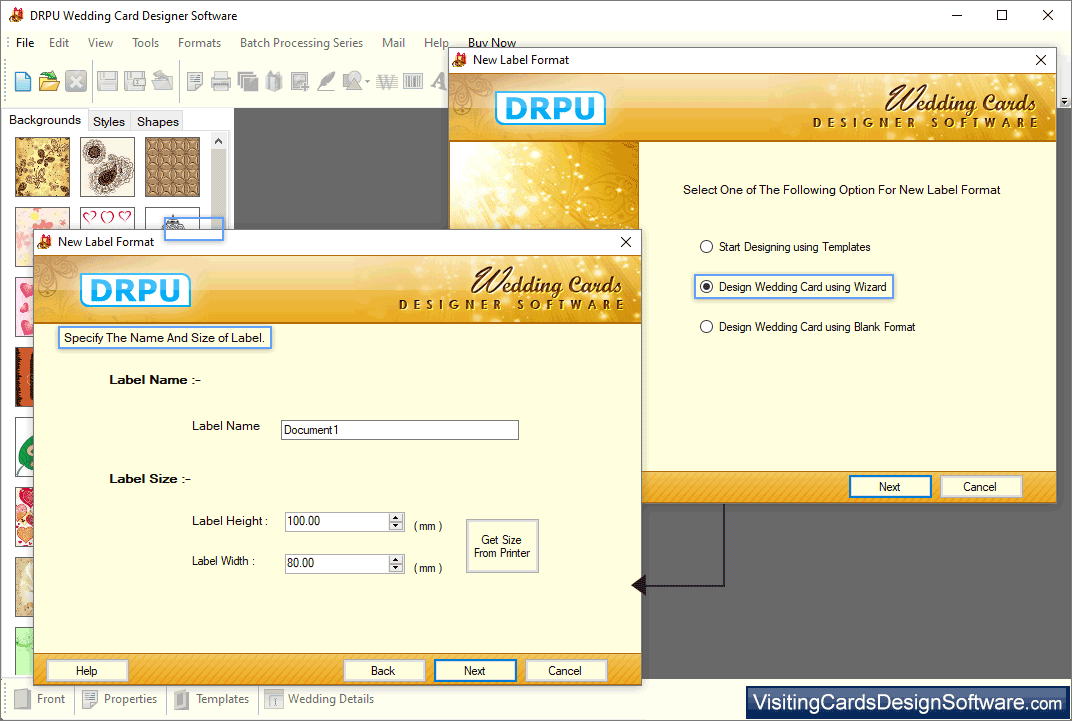This screenshot has width=1072, height=721.
Task: Click the Back button in front dialog
Action: 383,670
